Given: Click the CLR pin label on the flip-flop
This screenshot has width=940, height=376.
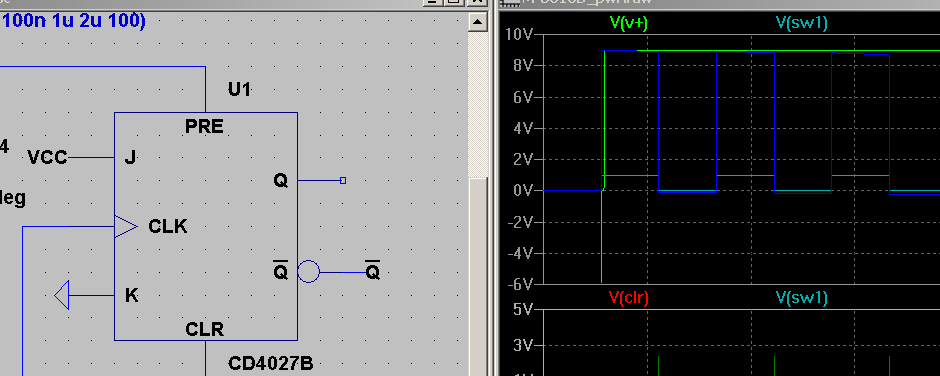Looking at the screenshot, I should (x=204, y=329).
